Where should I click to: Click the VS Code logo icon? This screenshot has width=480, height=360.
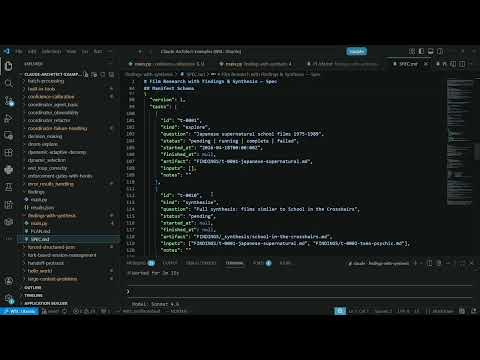click(6, 51)
